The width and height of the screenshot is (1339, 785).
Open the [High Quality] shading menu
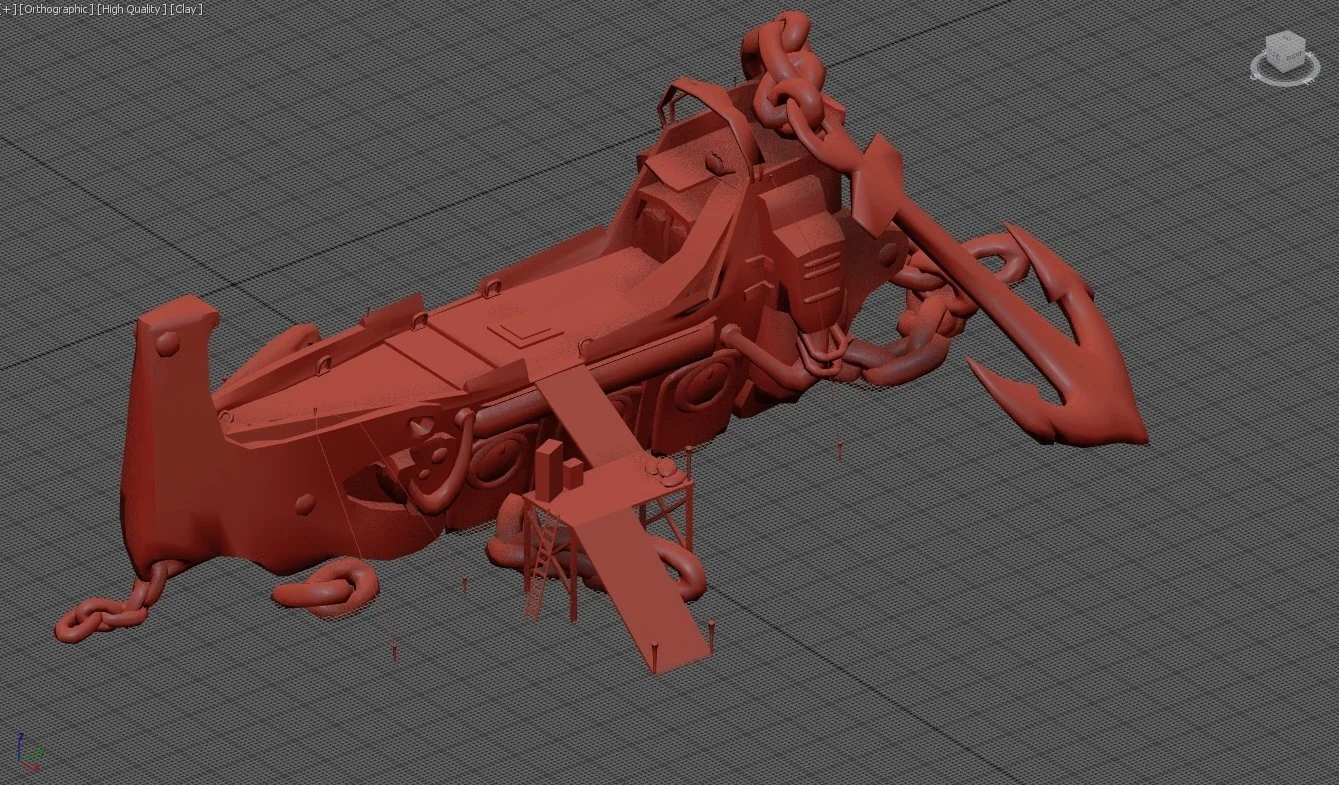point(132,9)
